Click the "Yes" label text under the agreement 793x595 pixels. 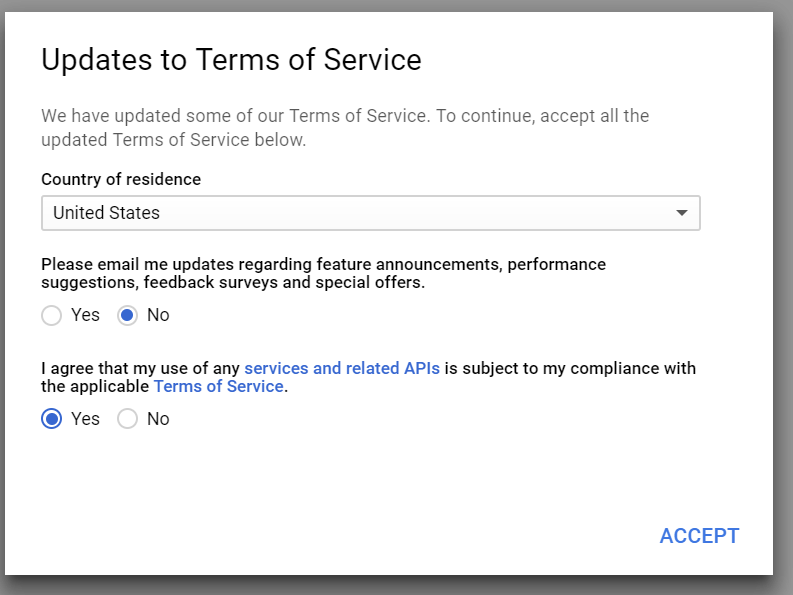[x=86, y=419]
